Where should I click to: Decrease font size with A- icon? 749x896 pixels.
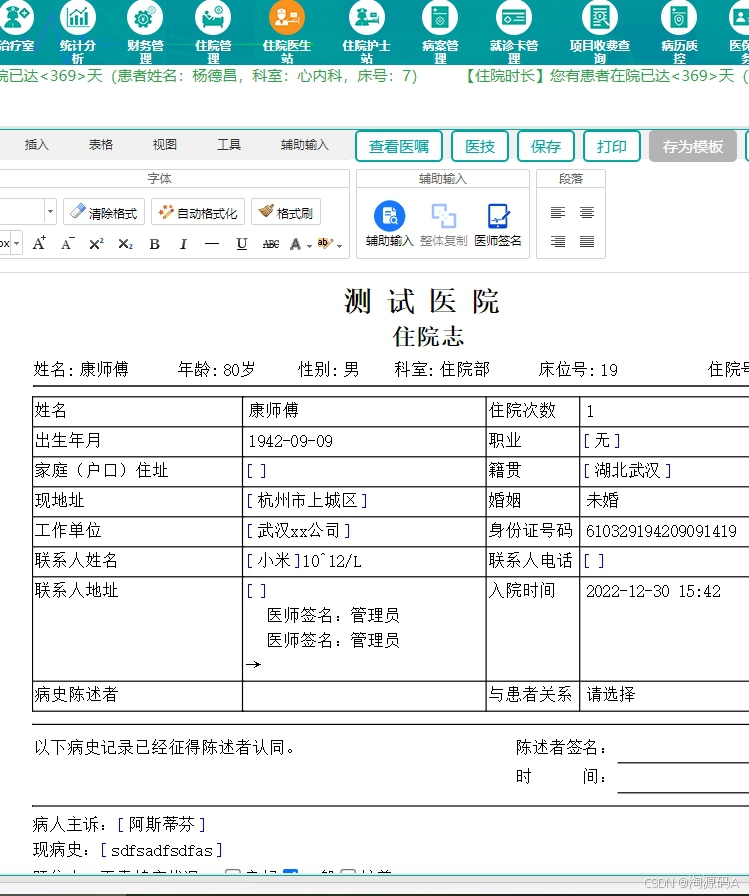tap(67, 244)
